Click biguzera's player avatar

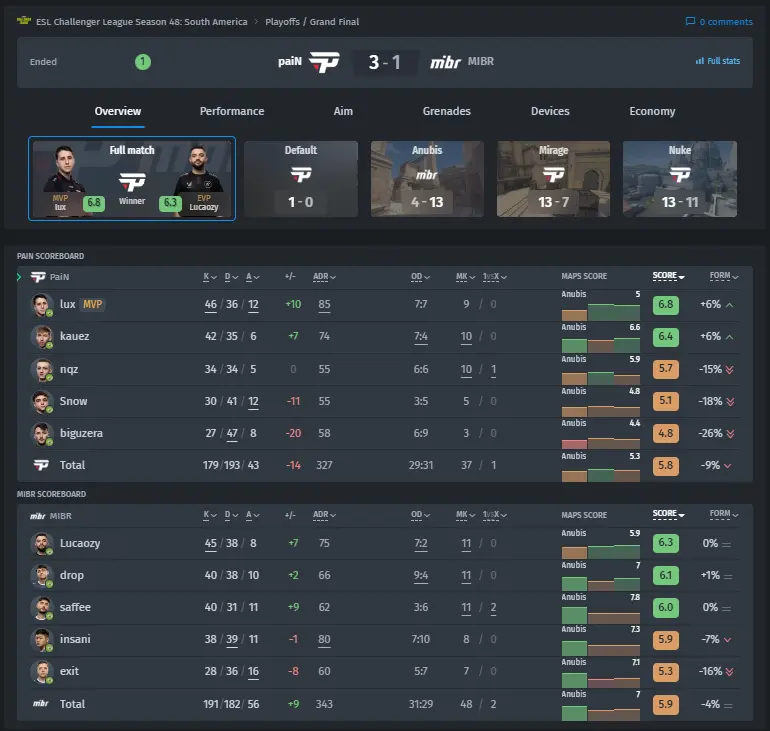pos(41,433)
